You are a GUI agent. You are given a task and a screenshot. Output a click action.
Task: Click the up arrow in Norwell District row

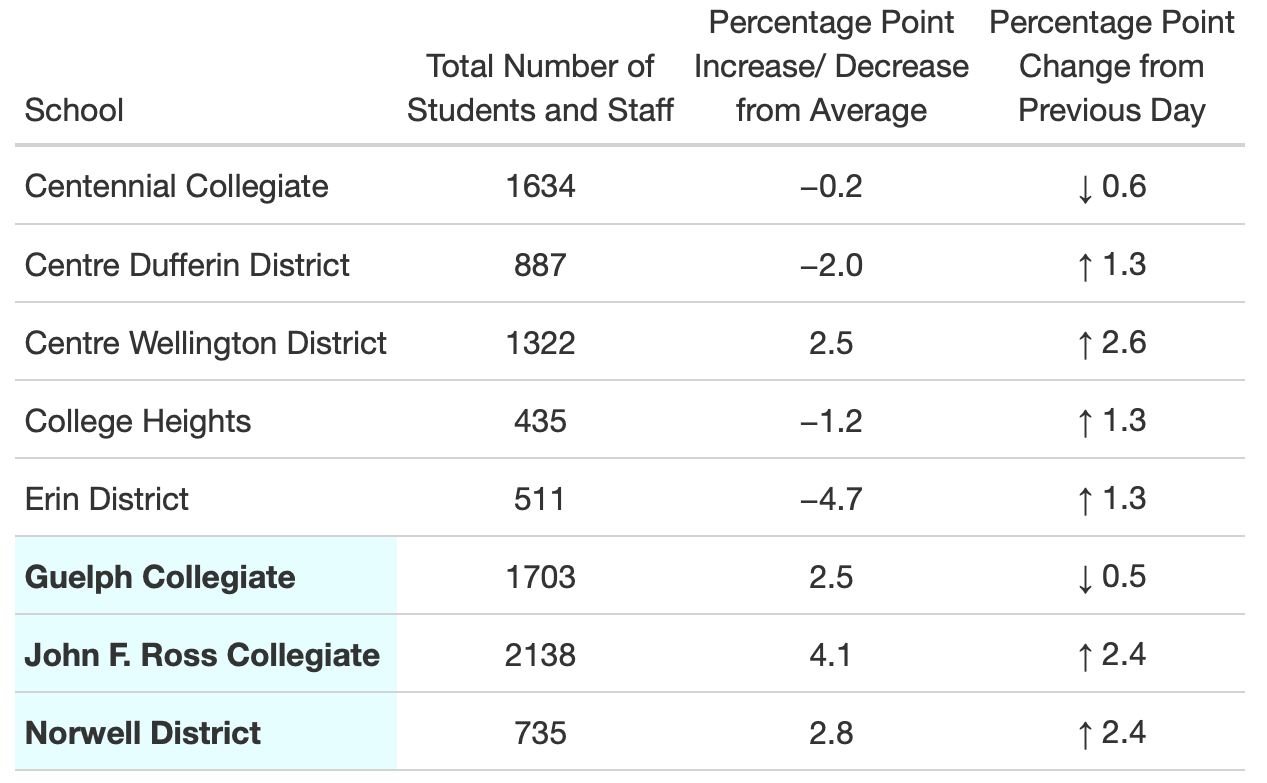[x=1085, y=734]
